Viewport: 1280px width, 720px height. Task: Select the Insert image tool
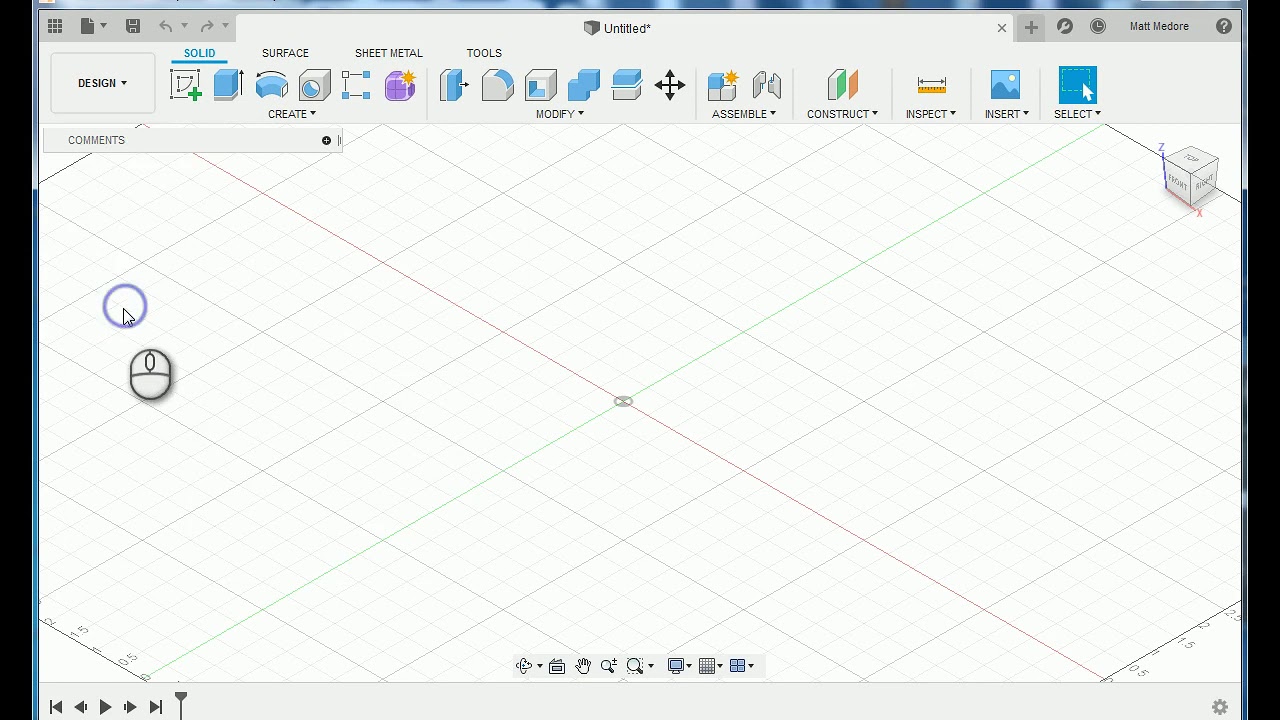pos(1005,85)
